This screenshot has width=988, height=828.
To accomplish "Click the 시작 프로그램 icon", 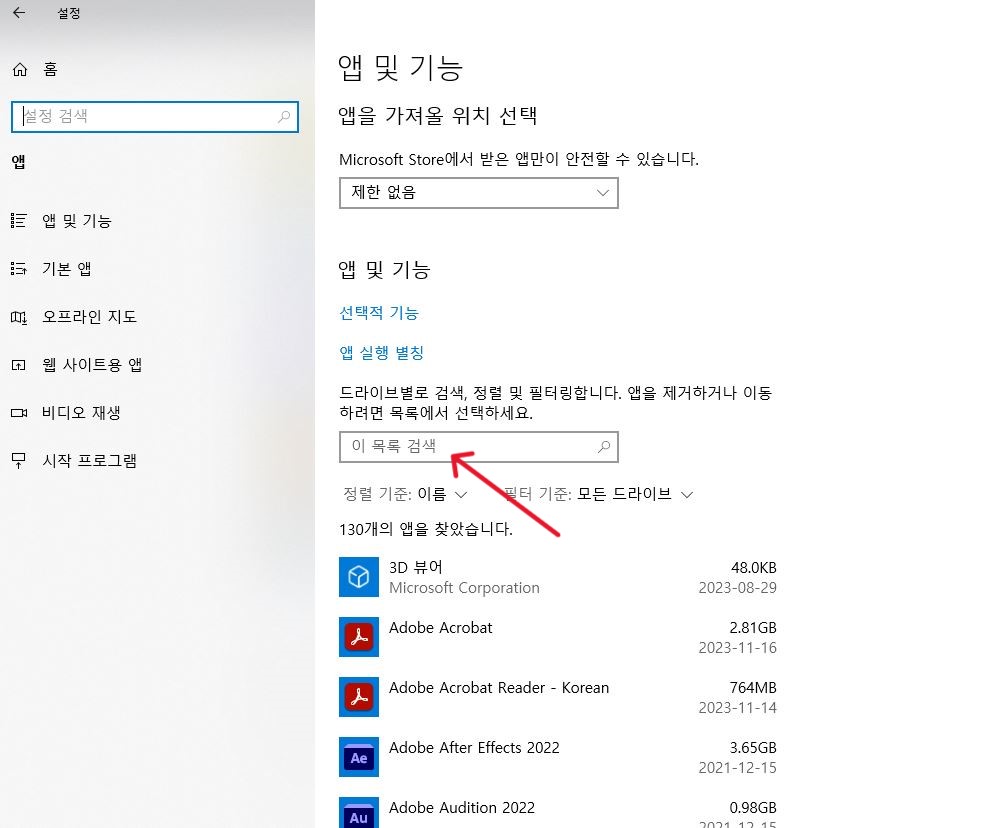I will [18, 461].
